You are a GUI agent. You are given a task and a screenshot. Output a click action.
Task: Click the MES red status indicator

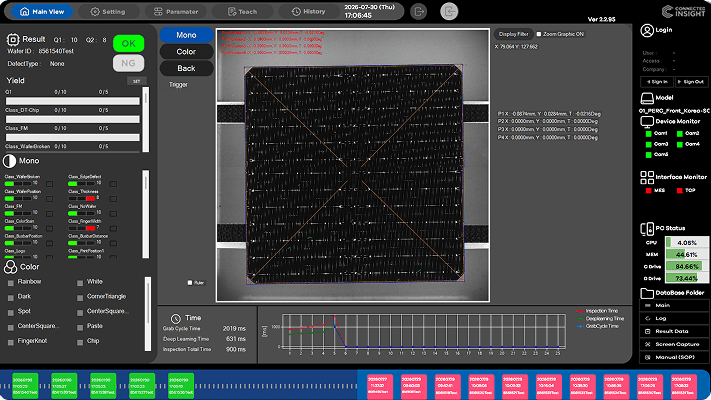coord(648,191)
